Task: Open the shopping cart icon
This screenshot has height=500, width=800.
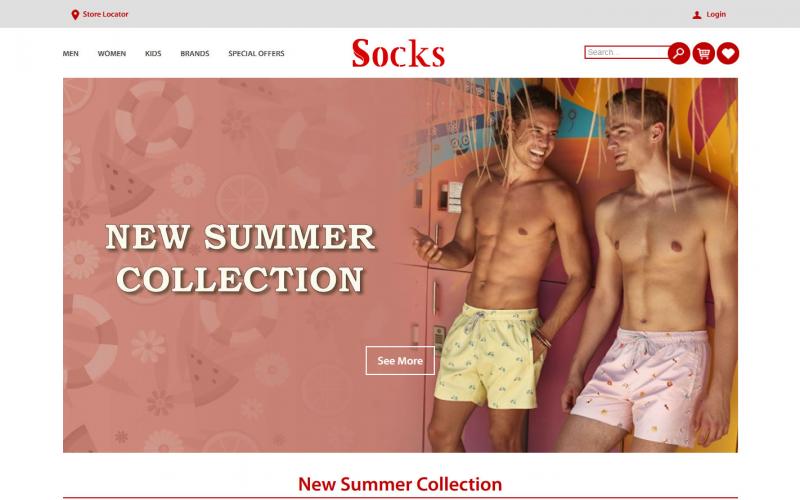Action: (x=704, y=53)
